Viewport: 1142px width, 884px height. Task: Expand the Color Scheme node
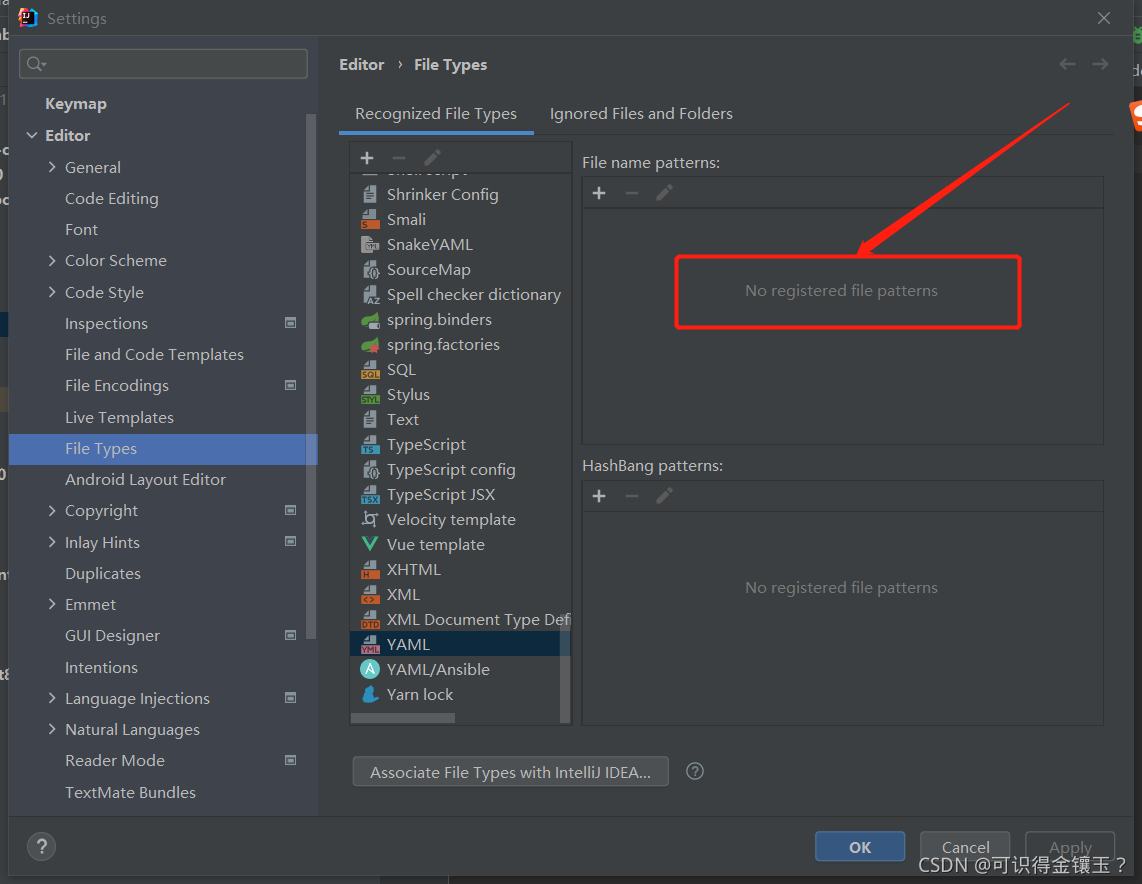[52, 261]
